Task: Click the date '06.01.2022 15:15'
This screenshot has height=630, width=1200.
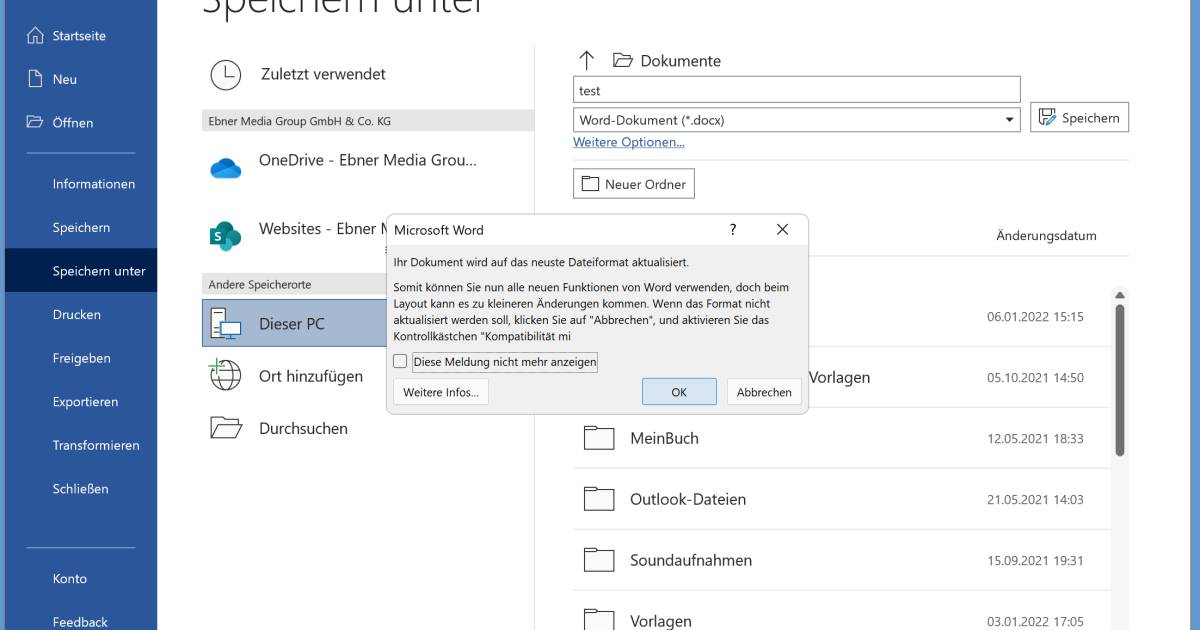Action: 1035,317
